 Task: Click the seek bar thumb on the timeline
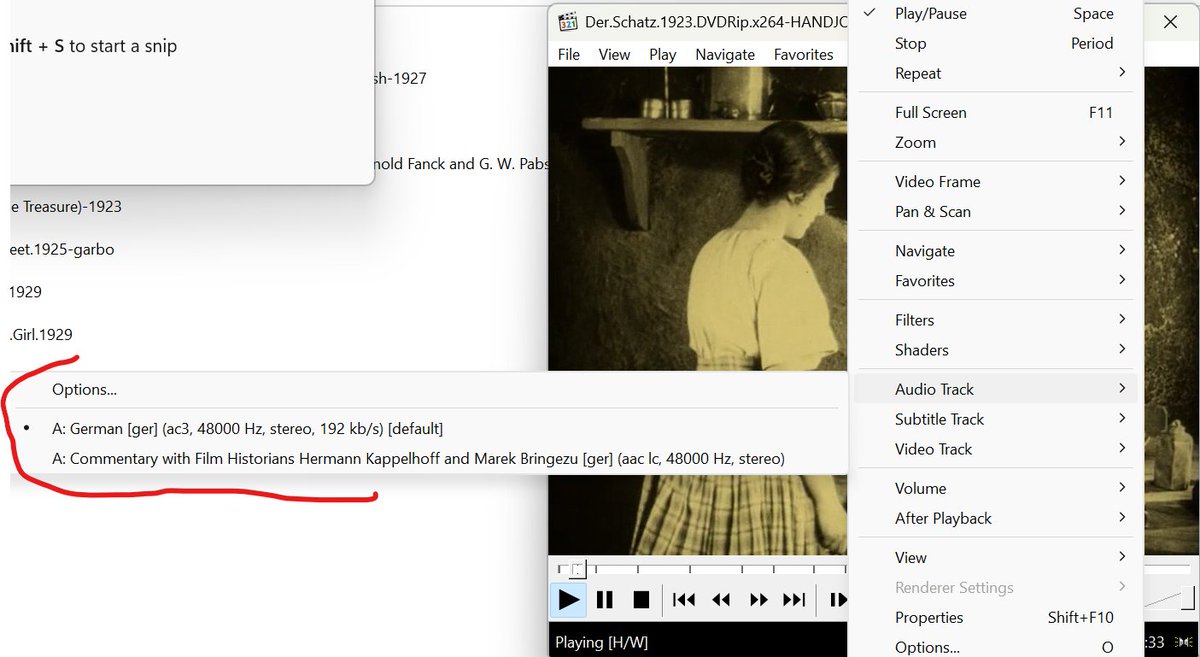577,569
